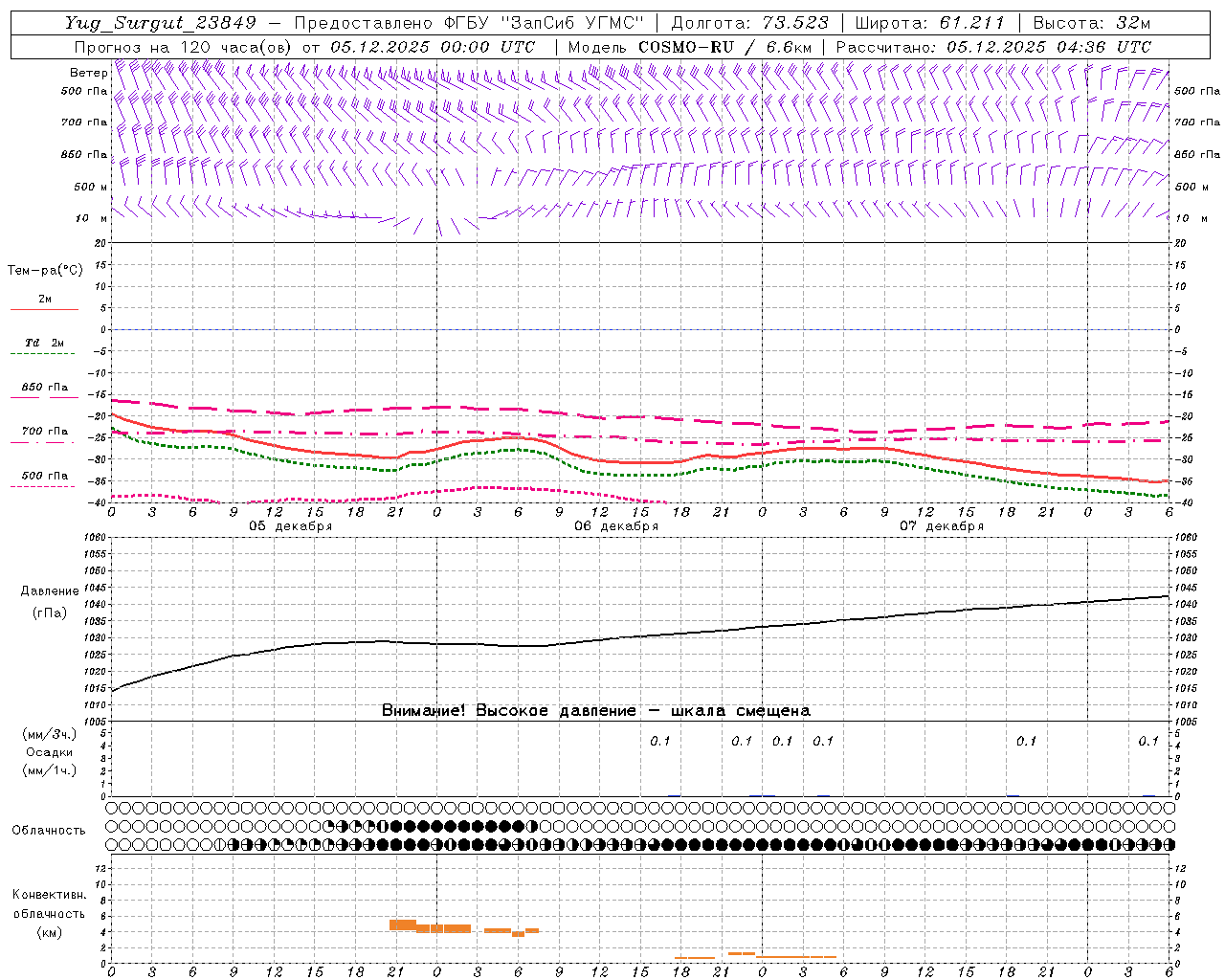The height and width of the screenshot is (980, 1225).
Task: Click the Осадки precipitation label
Action: (x=50, y=752)
